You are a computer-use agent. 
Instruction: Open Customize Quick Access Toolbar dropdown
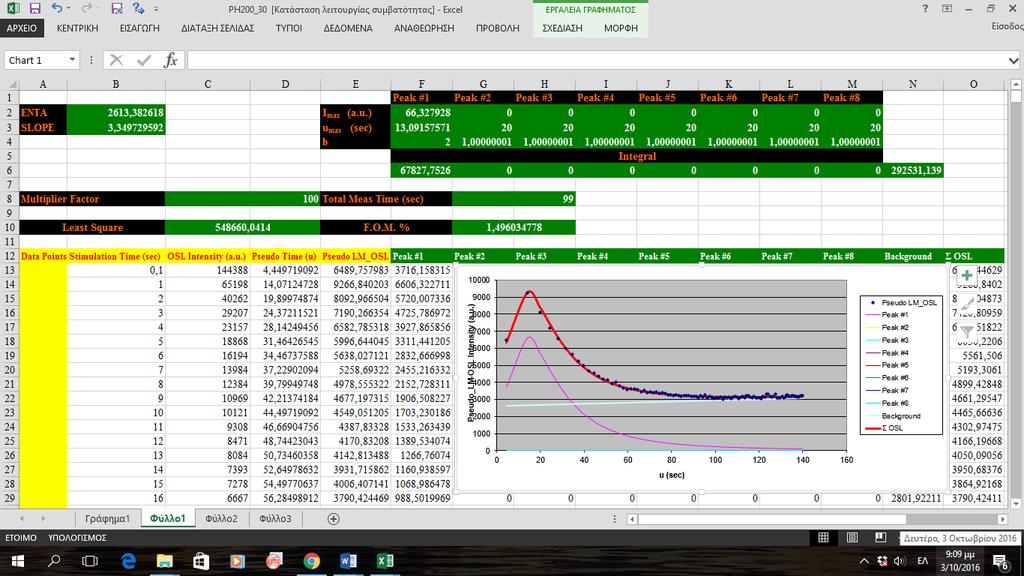click(x=156, y=9)
